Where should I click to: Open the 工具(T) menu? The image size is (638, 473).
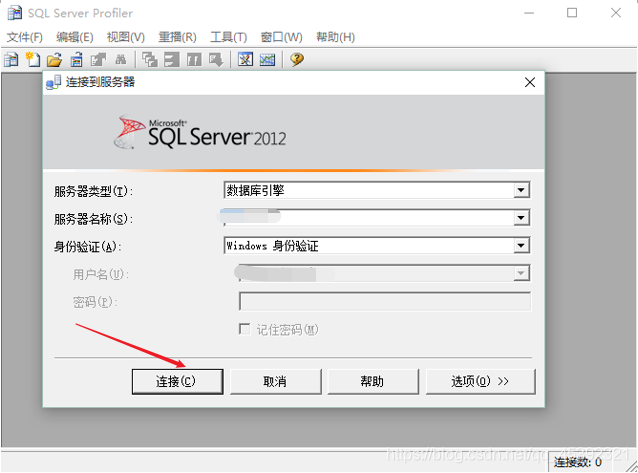[229, 37]
